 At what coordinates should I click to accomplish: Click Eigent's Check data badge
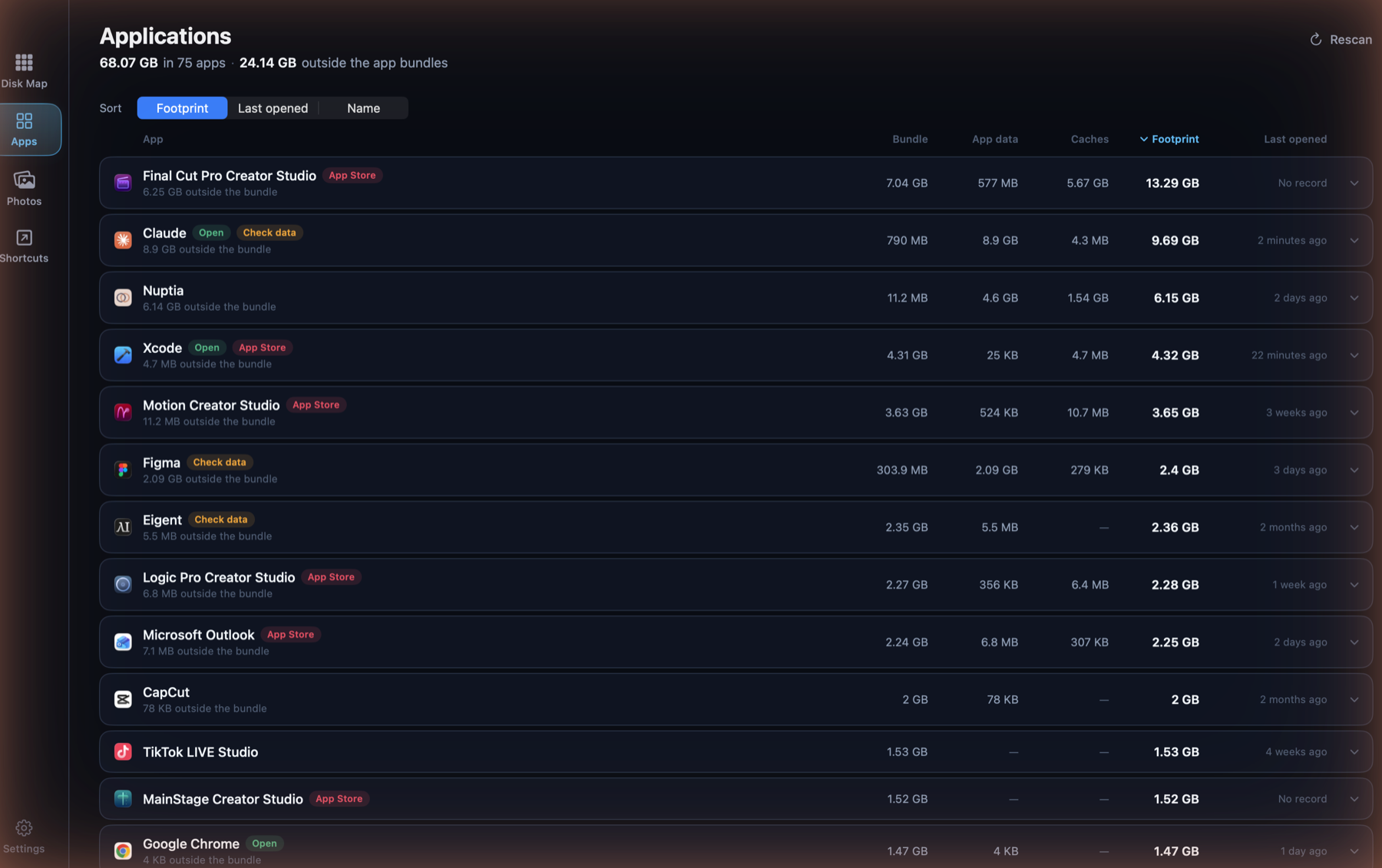point(221,520)
